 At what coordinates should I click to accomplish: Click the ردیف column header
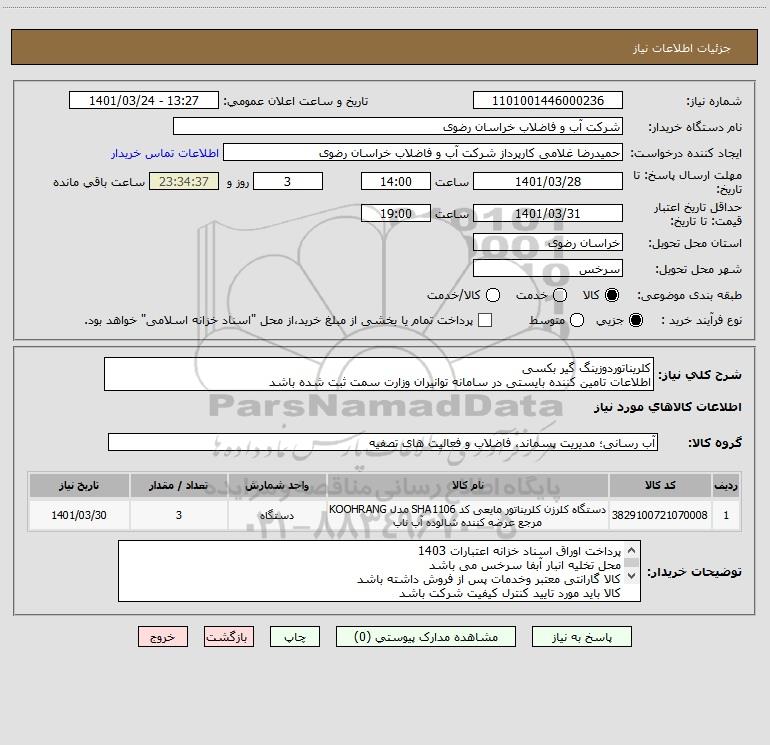point(726,485)
